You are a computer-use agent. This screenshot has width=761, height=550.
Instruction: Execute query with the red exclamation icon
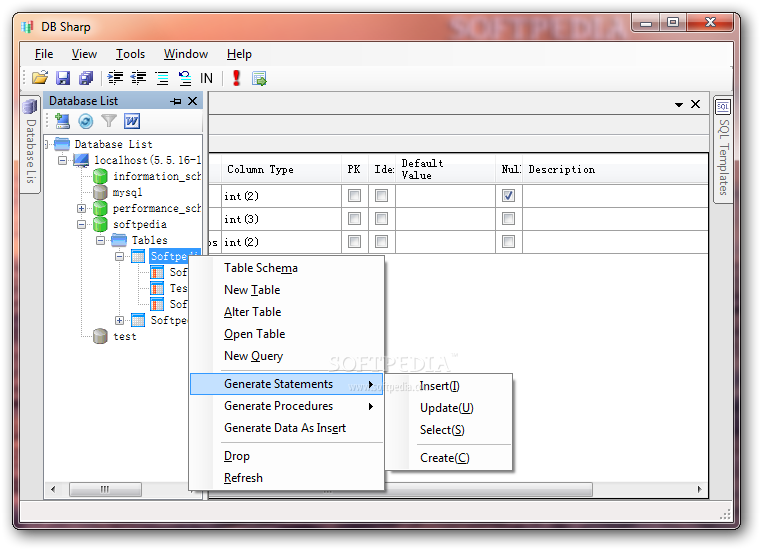236,78
